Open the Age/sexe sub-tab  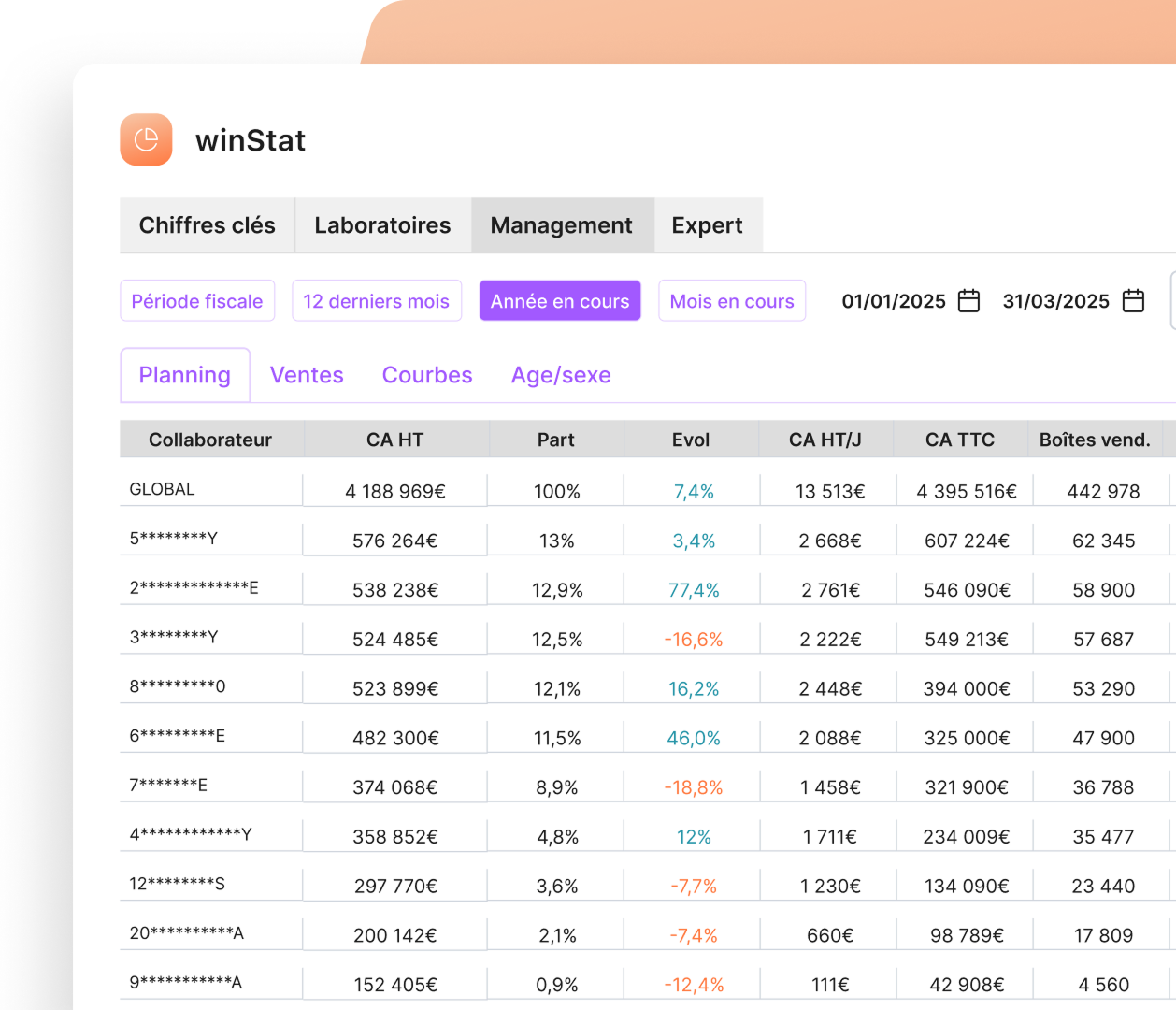(561, 375)
